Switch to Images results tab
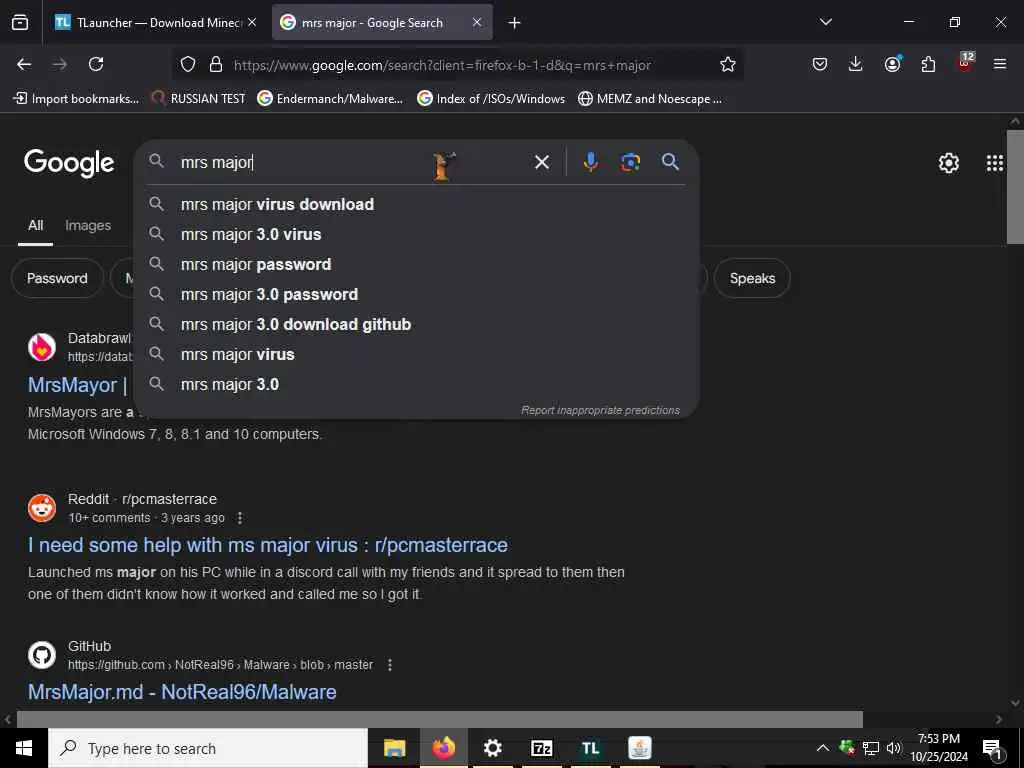Viewport: 1024px width, 768px height. (x=88, y=226)
